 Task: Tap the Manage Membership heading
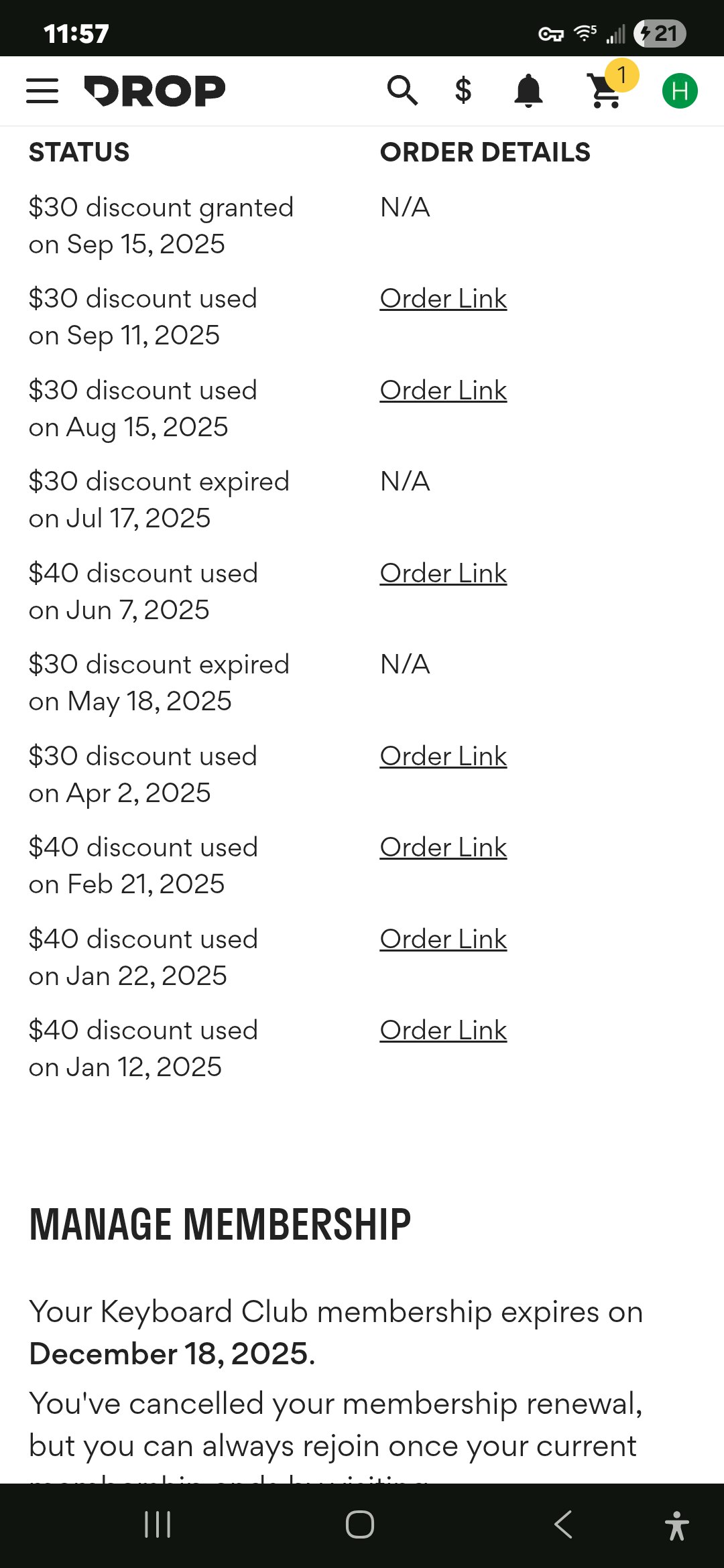click(x=220, y=1225)
